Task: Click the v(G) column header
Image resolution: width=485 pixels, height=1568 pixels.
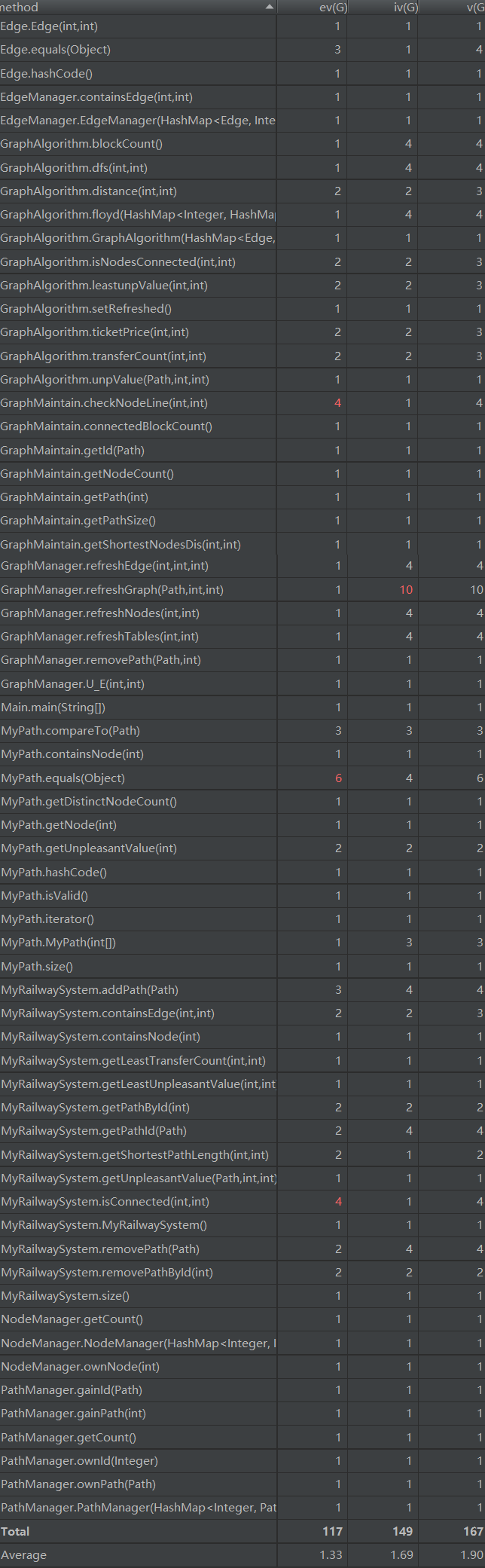Action: click(x=474, y=7)
